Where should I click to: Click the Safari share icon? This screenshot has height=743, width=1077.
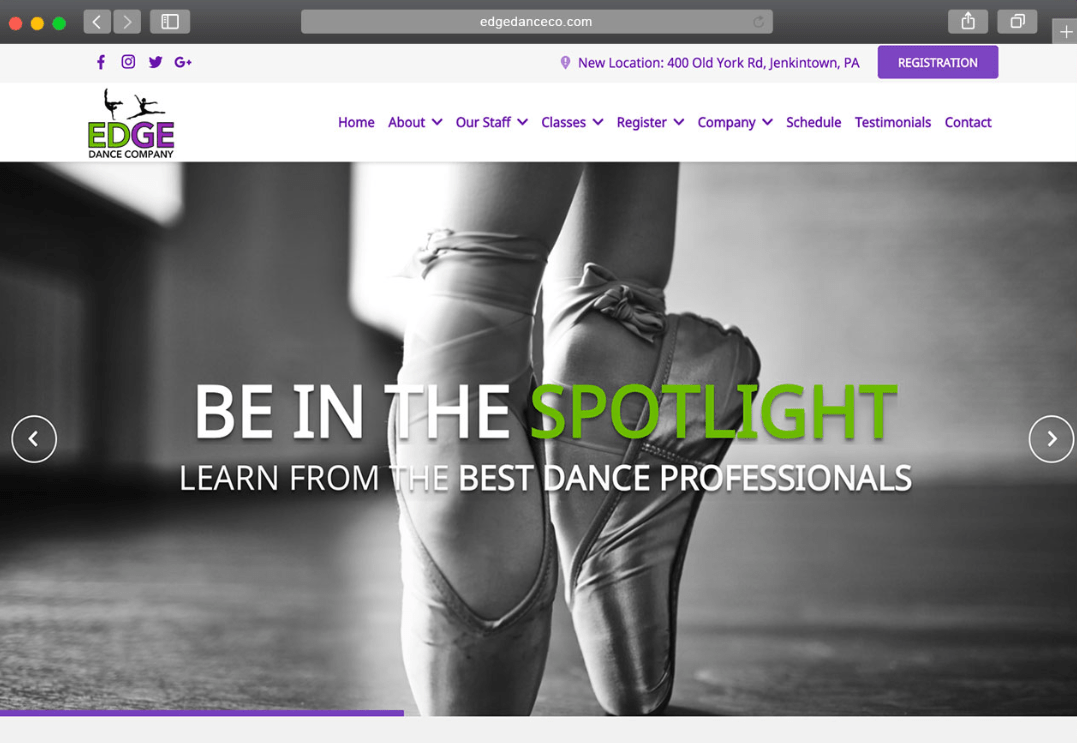coord(967,21)
